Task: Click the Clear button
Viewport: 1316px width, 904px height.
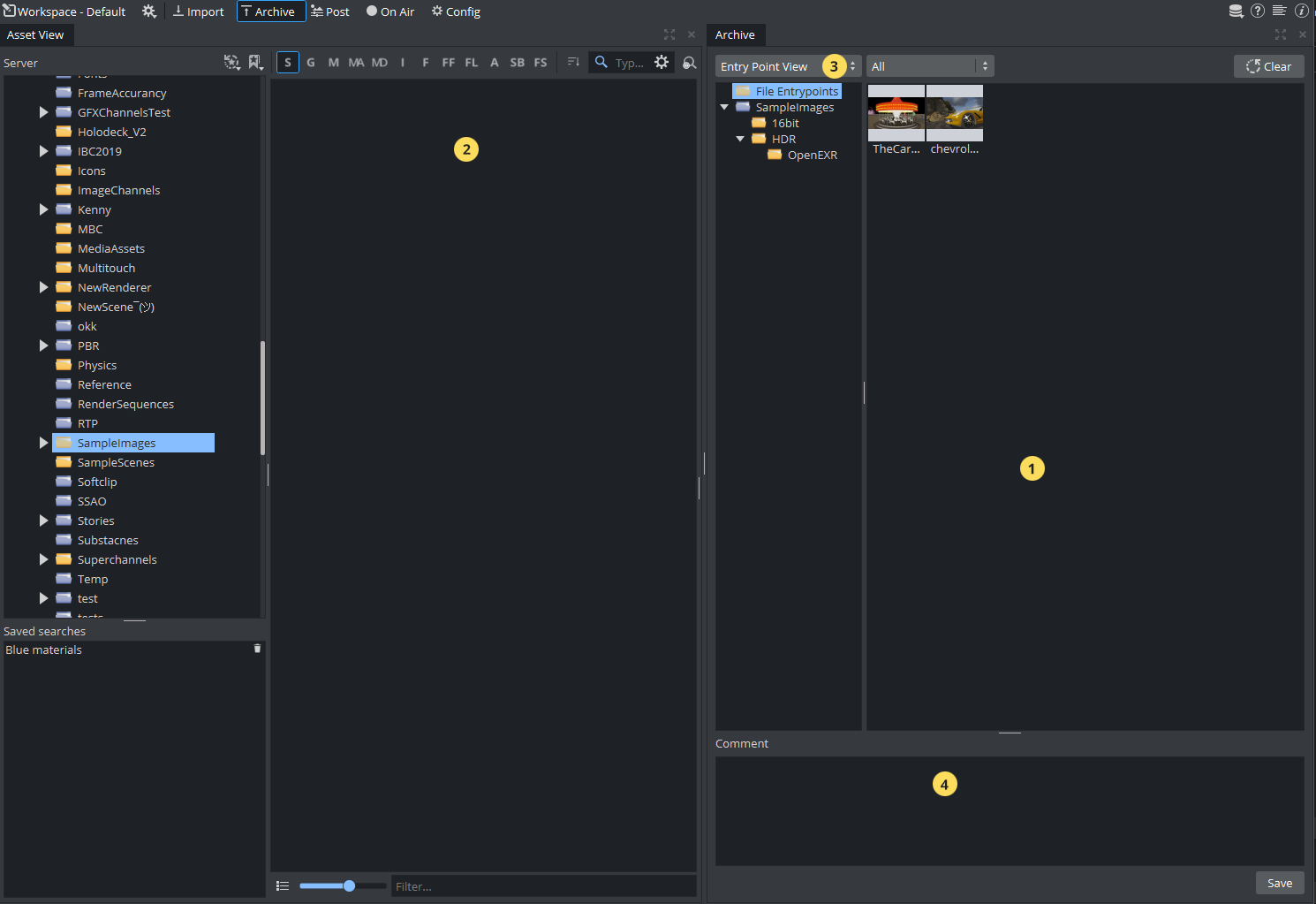Action: (x=1268, y=66)
